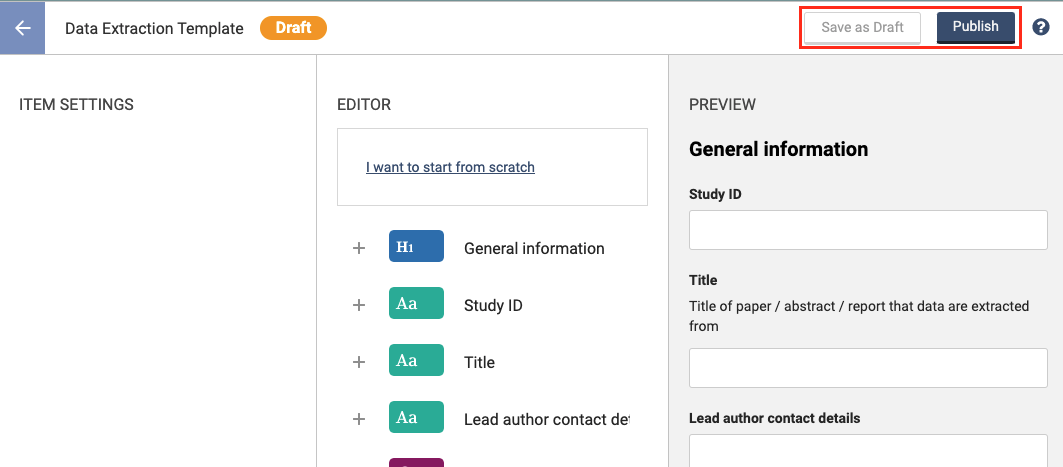Click the H1 heading icon for General information

point(416,247)
